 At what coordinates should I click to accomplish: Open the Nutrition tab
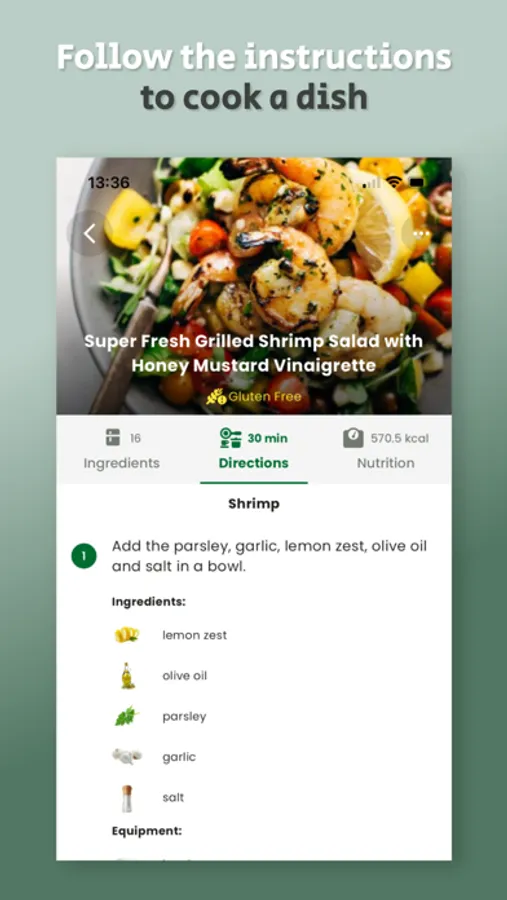click(386, 449)
